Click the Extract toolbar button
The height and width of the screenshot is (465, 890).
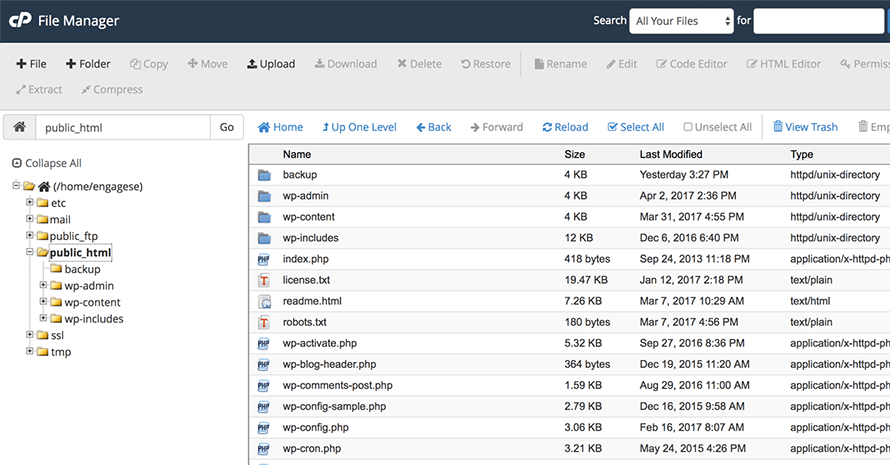point(39,89)
